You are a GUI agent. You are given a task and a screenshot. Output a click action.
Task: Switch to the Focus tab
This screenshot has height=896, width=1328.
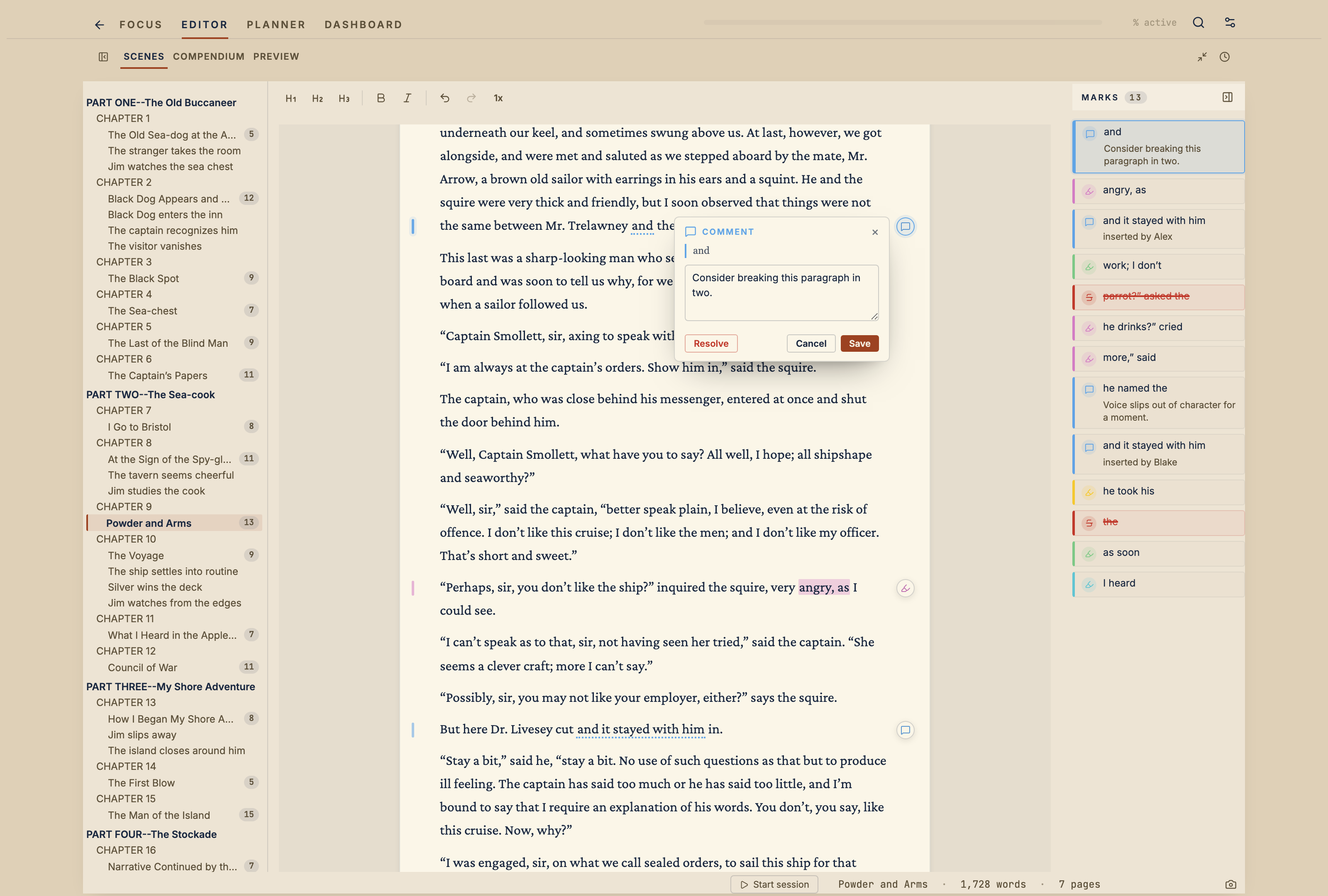(x=141, y=24)
